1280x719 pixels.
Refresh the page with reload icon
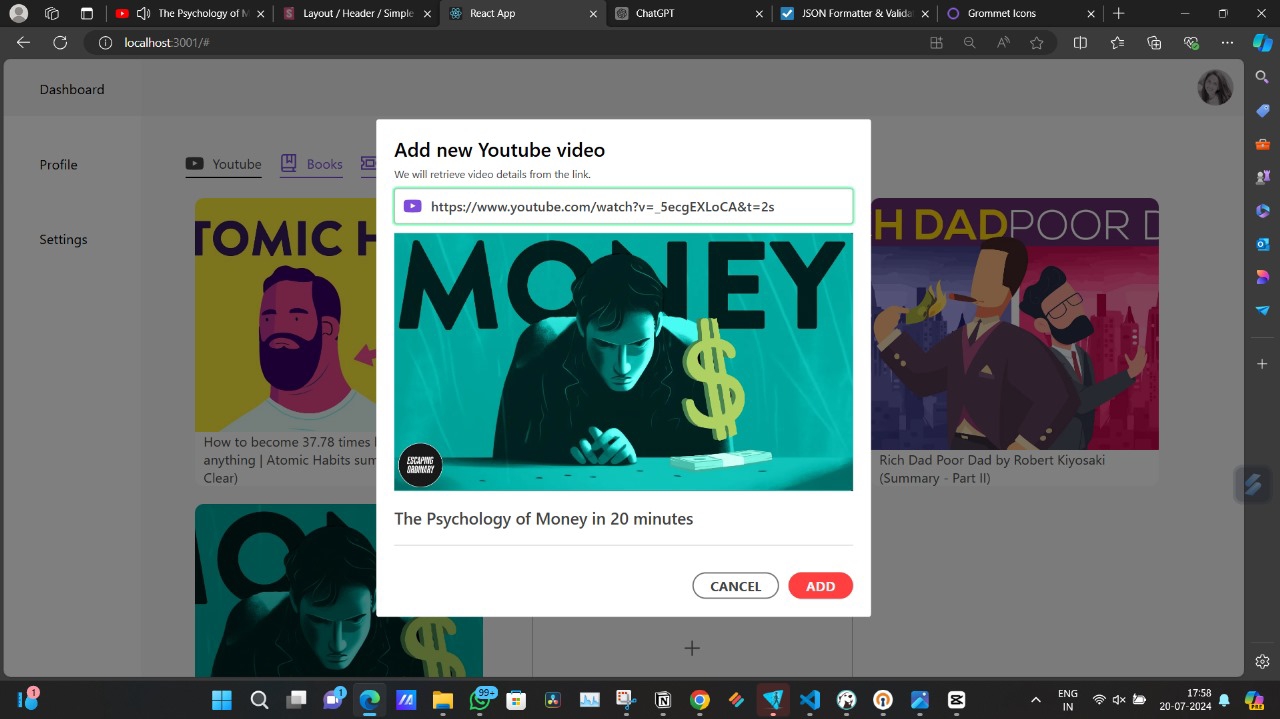(60, 43)
